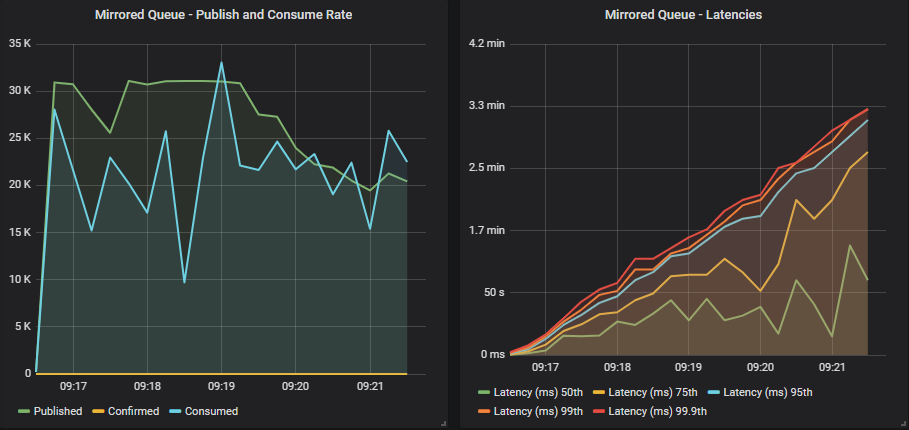Click resize handle of Publish and Consume Rate panel

point(443,424)
